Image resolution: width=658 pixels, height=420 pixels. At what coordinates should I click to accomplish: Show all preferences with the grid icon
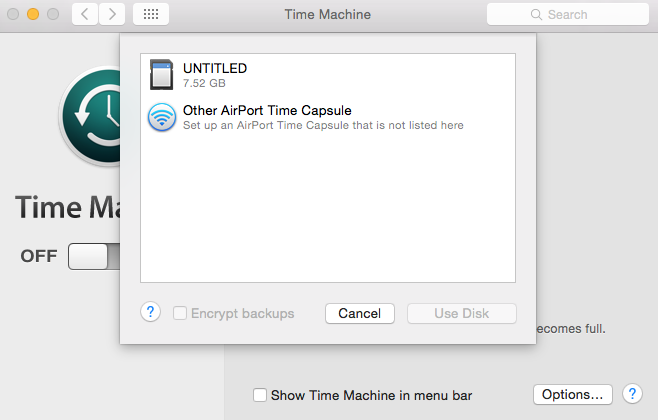coord(151,14)
